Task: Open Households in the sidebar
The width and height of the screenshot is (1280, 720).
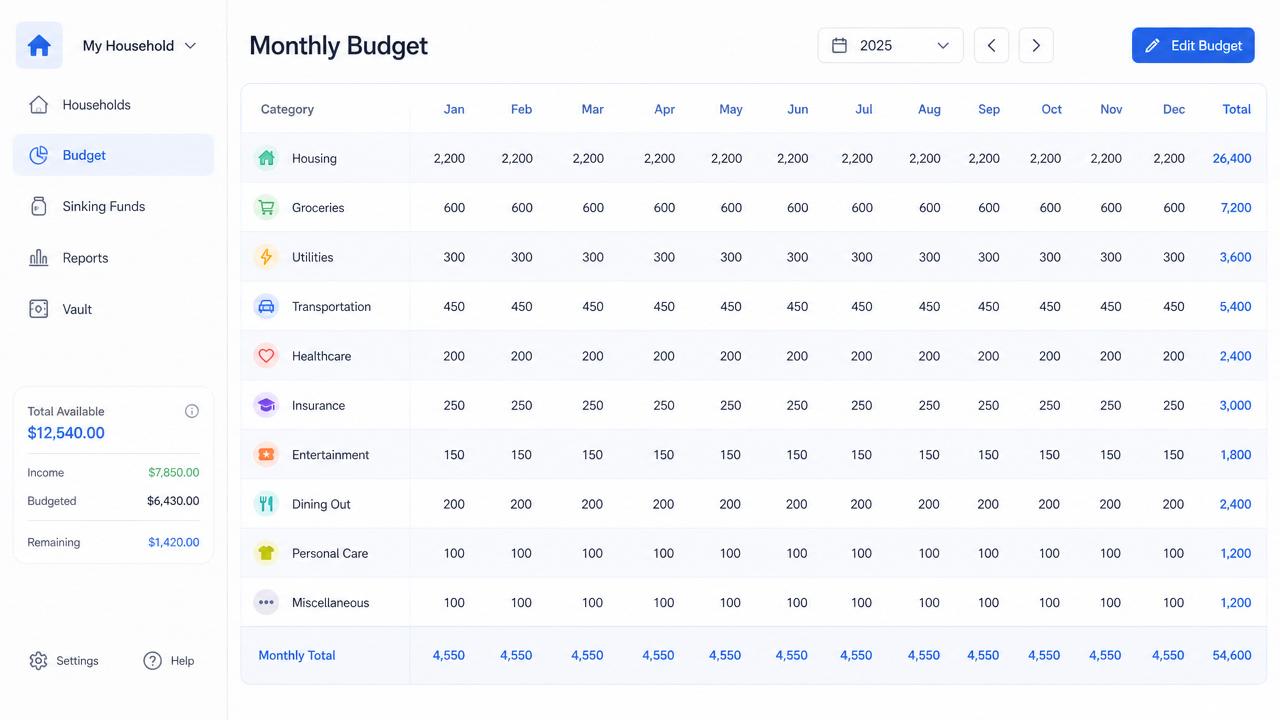Action: [x=113, y=105]
